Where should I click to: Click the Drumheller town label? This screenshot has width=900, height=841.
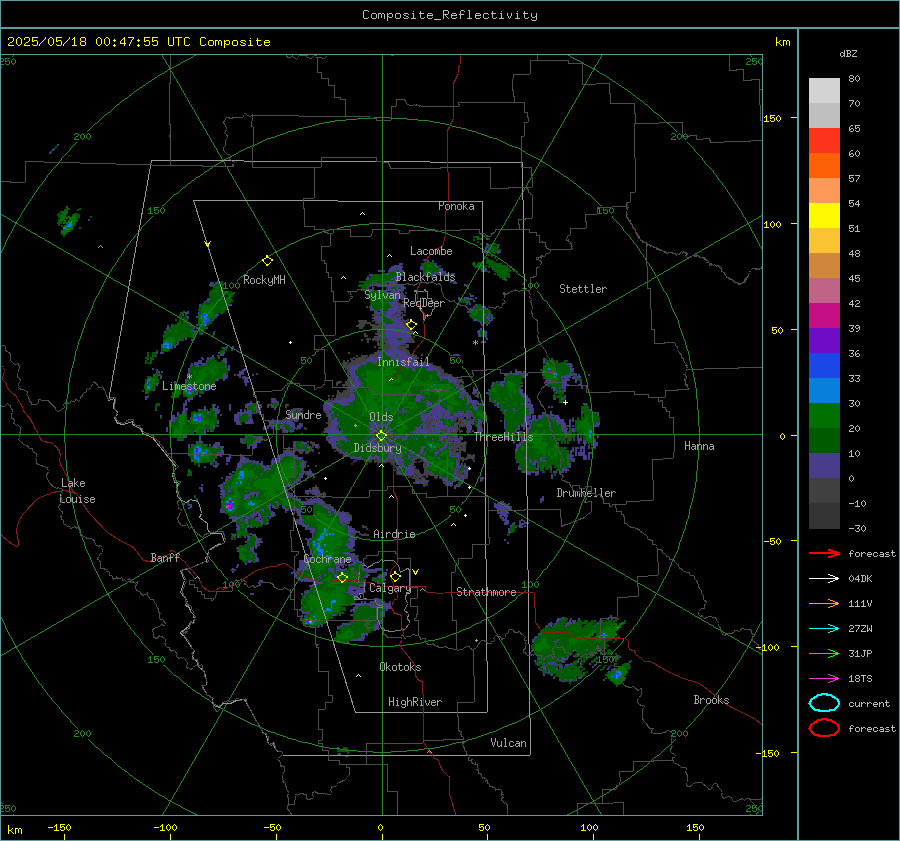(x=586, y=493)
